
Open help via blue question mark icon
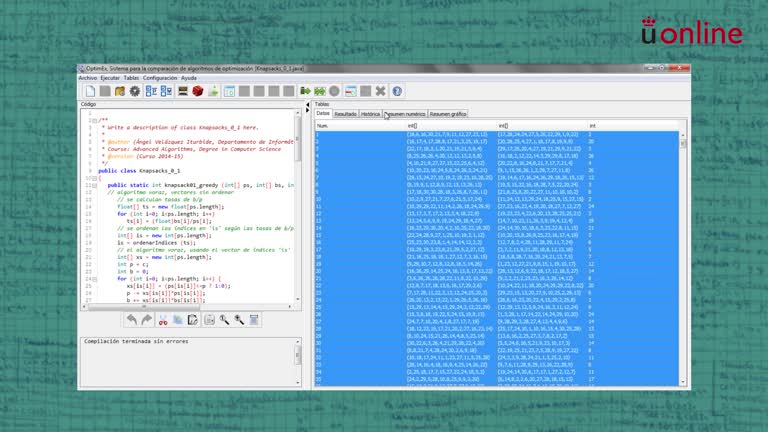(x=397, y=91)
